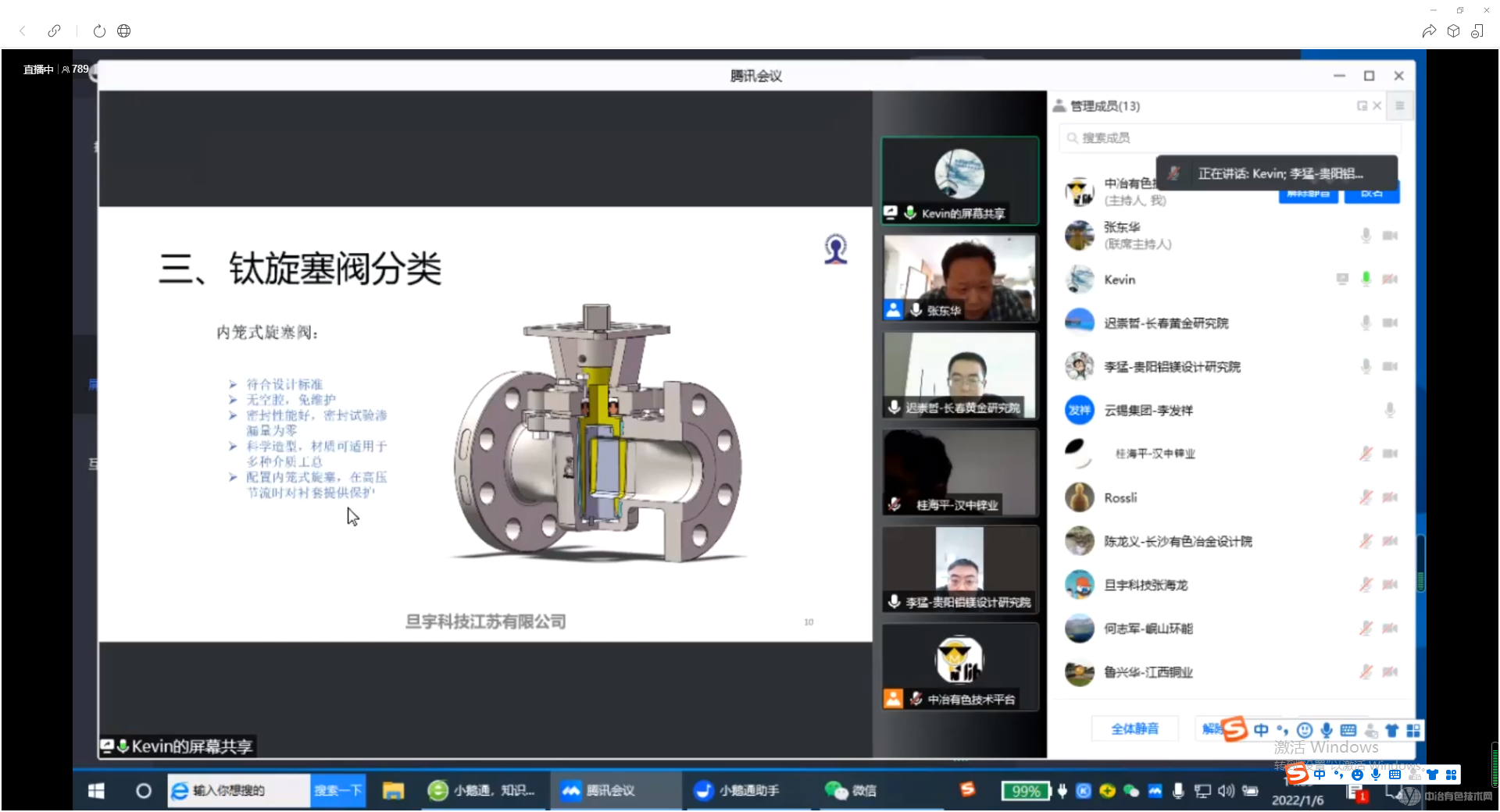Mute Kevin's active green microphone

pyautogui.click(x=1366, y=279)
